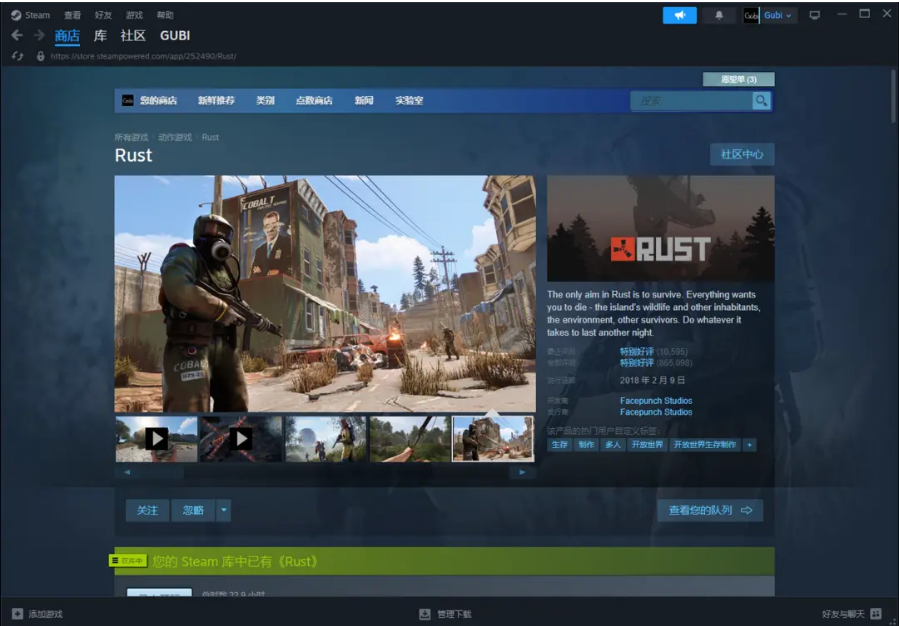Click 动作游戏 breadcrumb link
The width and height of the screenshot is (899, 626).
click(x=175, y=138)
